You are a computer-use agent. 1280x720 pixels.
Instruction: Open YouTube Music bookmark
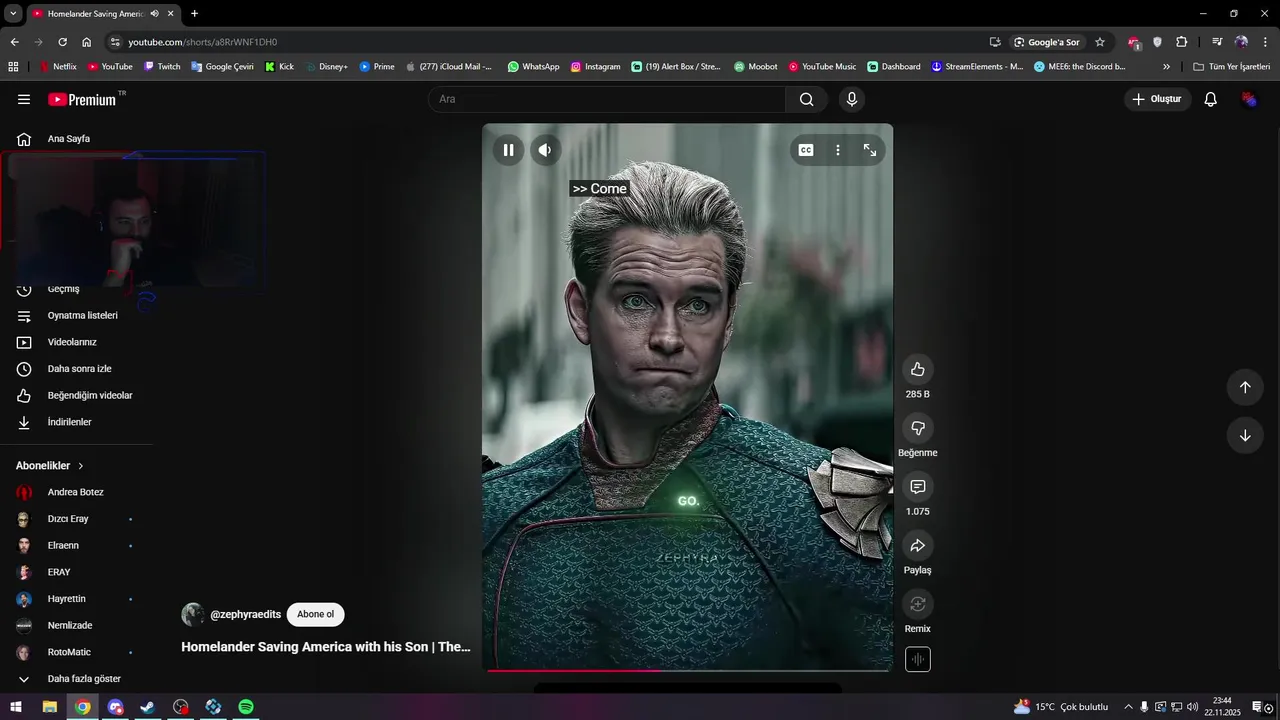click(x=822, y=66)
